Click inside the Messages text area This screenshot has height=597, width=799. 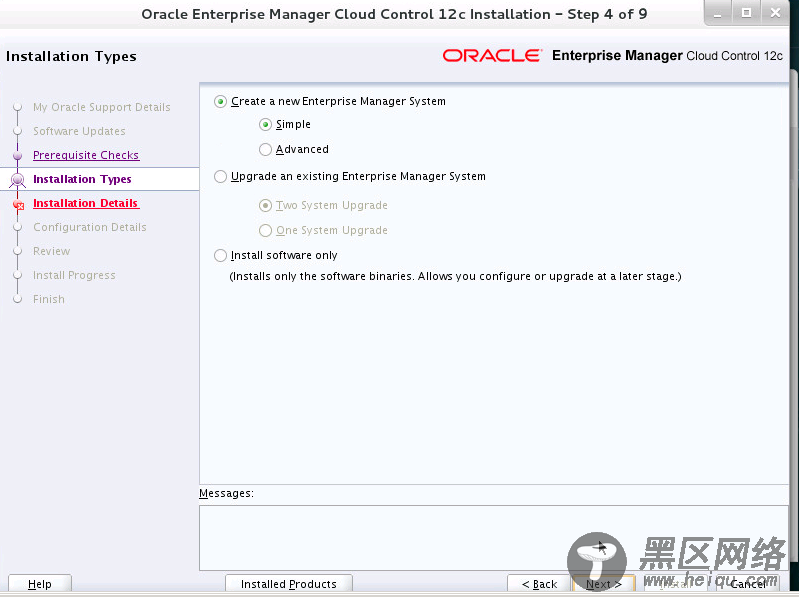tap(493, 538)
